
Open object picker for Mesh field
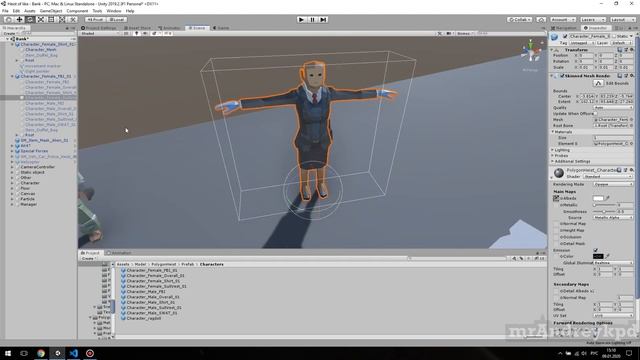coord(631,120)
